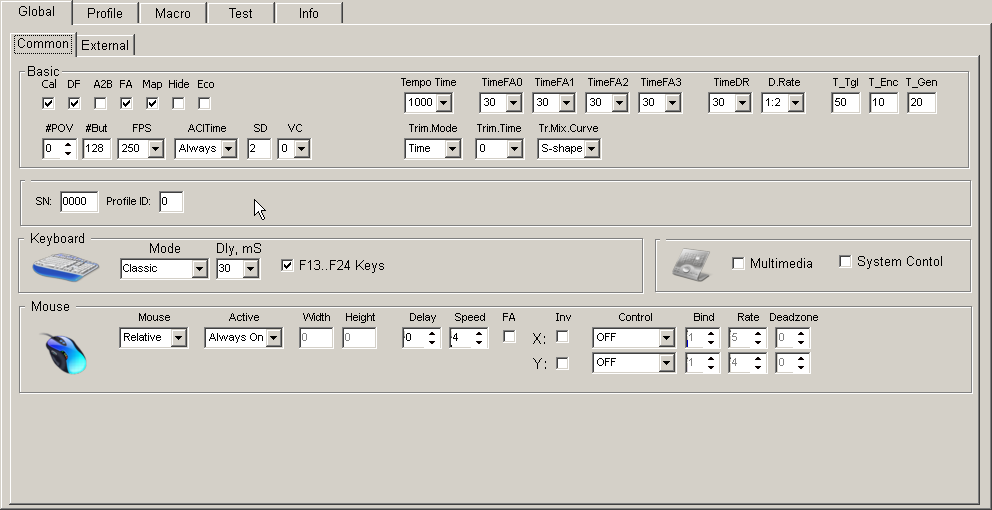Open the Tempo Time dropdown

click(x=444, y=103)
